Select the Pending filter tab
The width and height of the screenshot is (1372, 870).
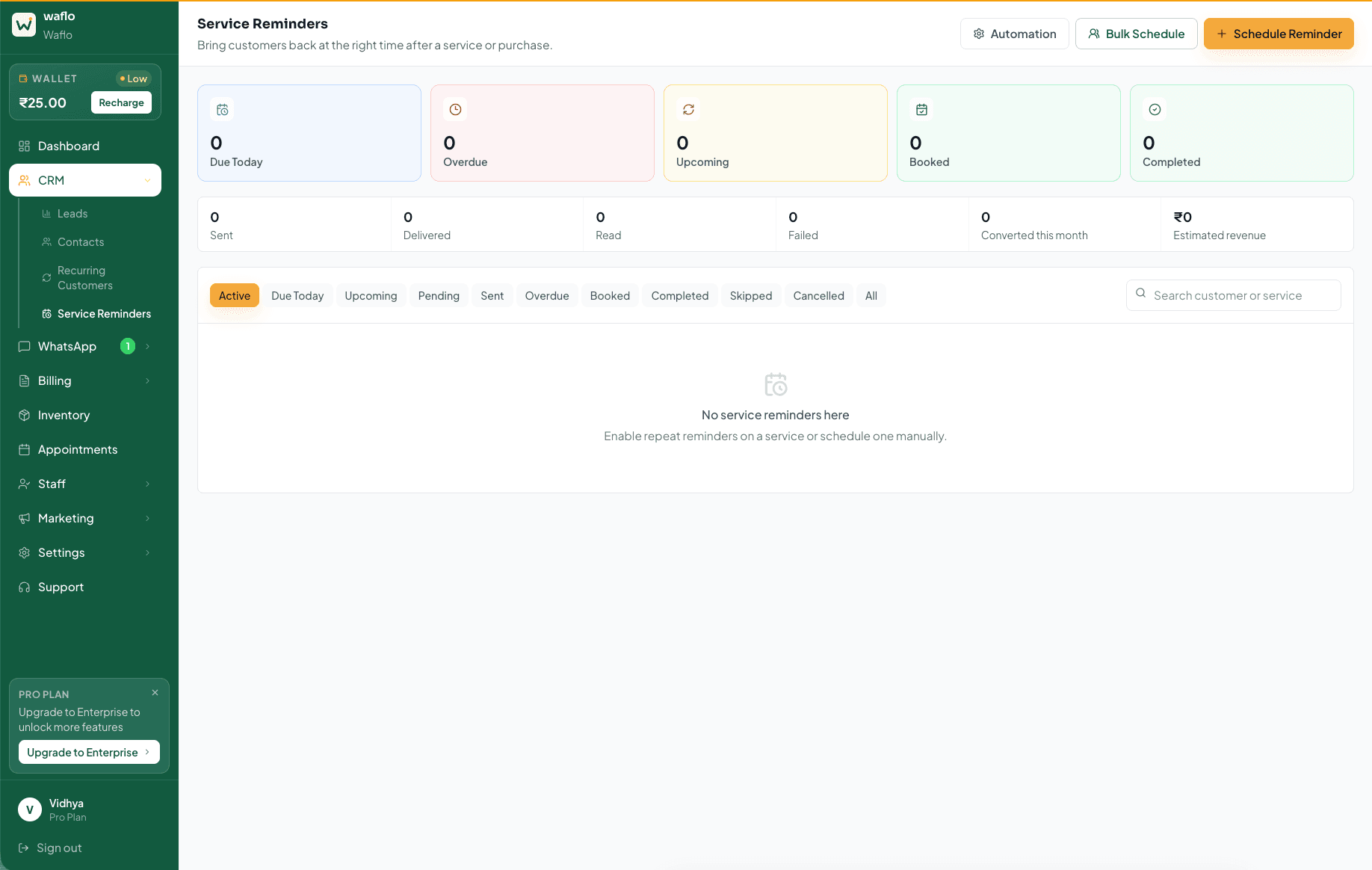pyautogui.click(x=439, y=295)
